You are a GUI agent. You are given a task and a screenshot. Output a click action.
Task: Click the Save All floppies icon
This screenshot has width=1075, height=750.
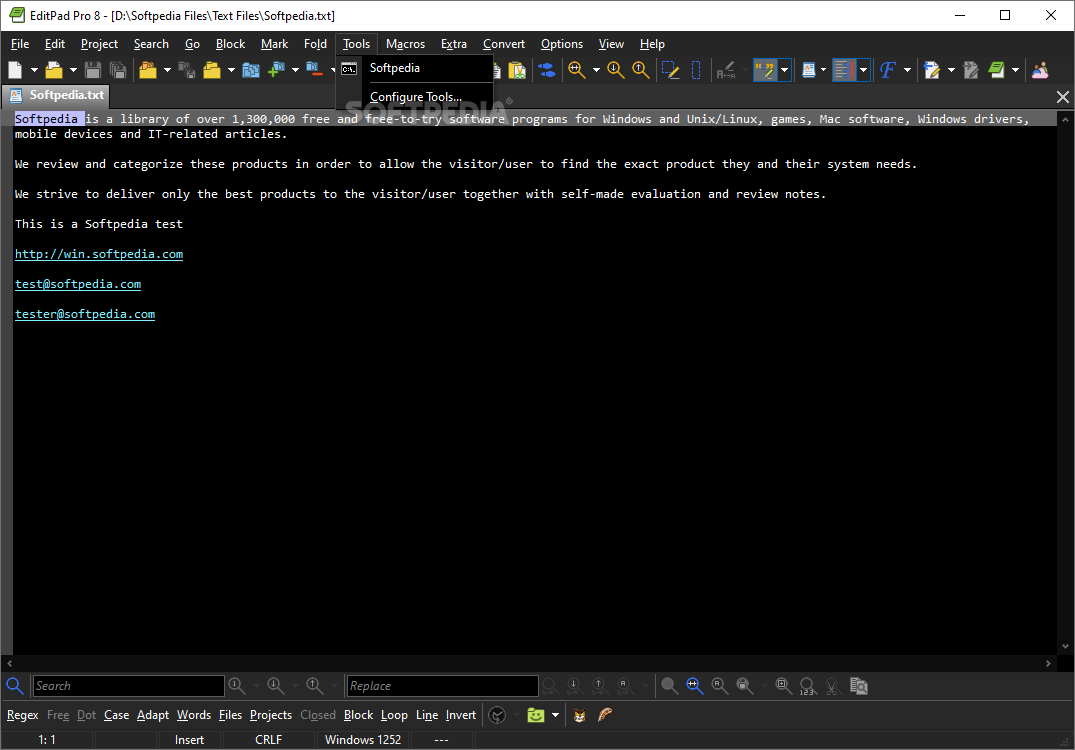tap(118, 70)
